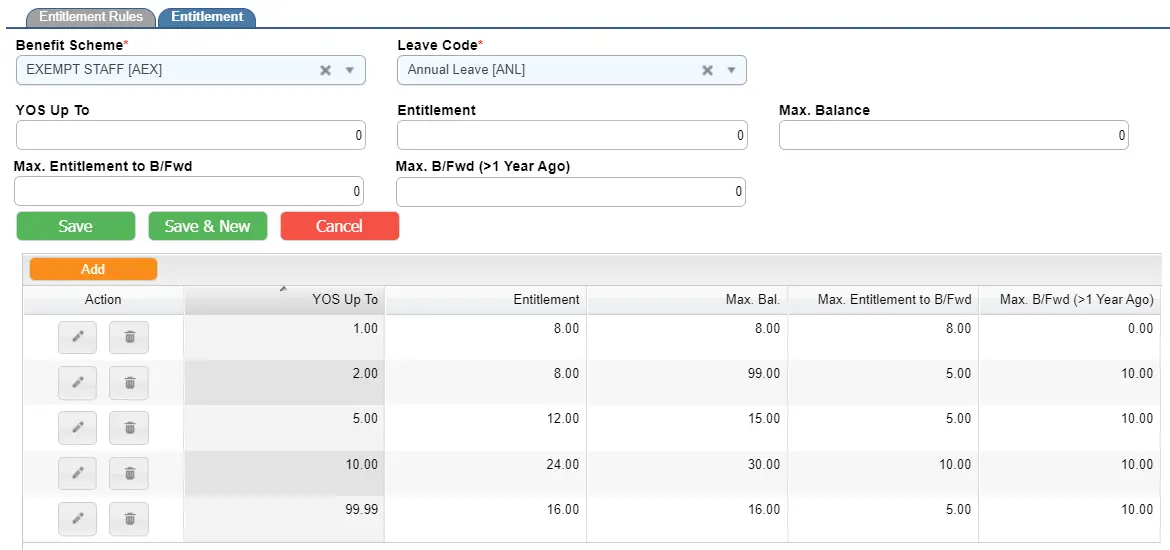The width and height of the screenshot is (1170, 550).
Task: Select the 99.99 YOS Up To cell
Action: coord(284,519)
